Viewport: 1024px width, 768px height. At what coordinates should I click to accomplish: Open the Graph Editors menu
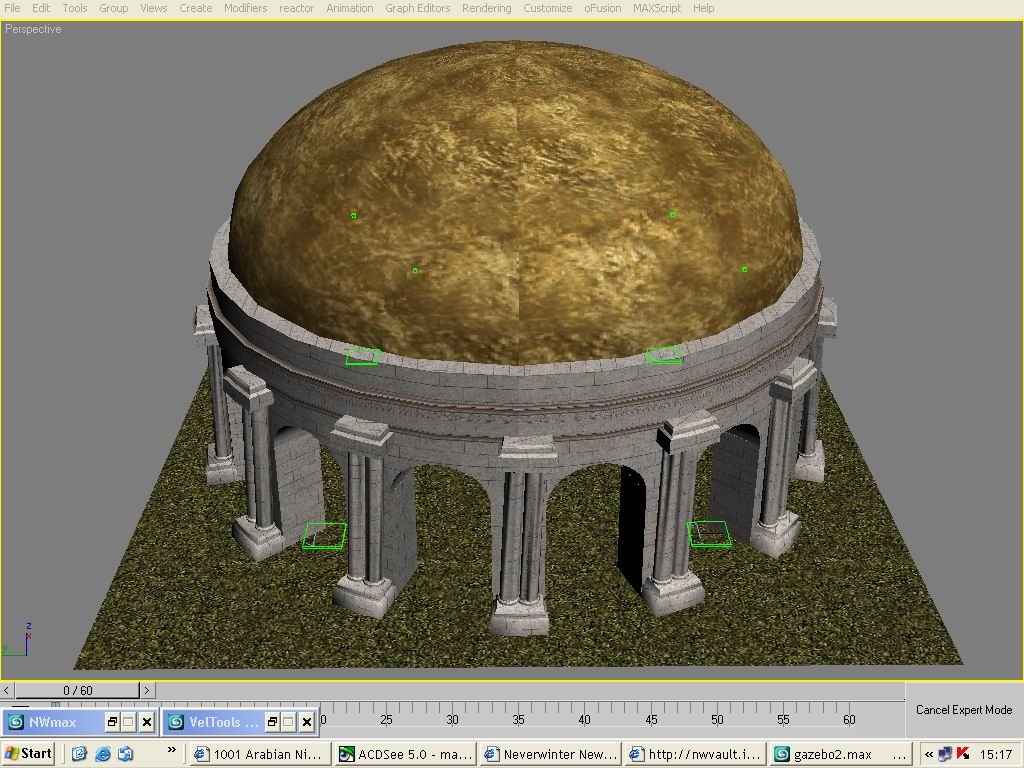click(417, 8)
